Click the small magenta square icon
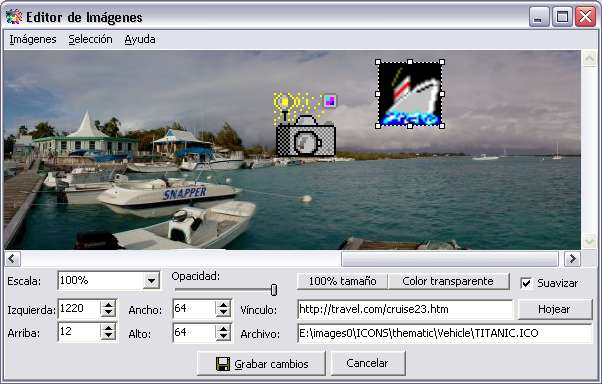Image resolution: width=602 pixels, height=384 pixels. (x=330, y=101)
